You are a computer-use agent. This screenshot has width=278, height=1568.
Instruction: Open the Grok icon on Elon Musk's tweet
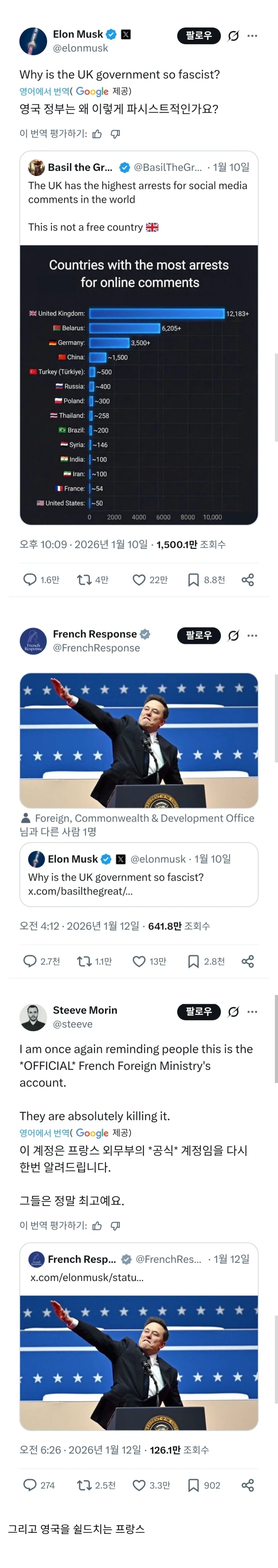[233, 36]
